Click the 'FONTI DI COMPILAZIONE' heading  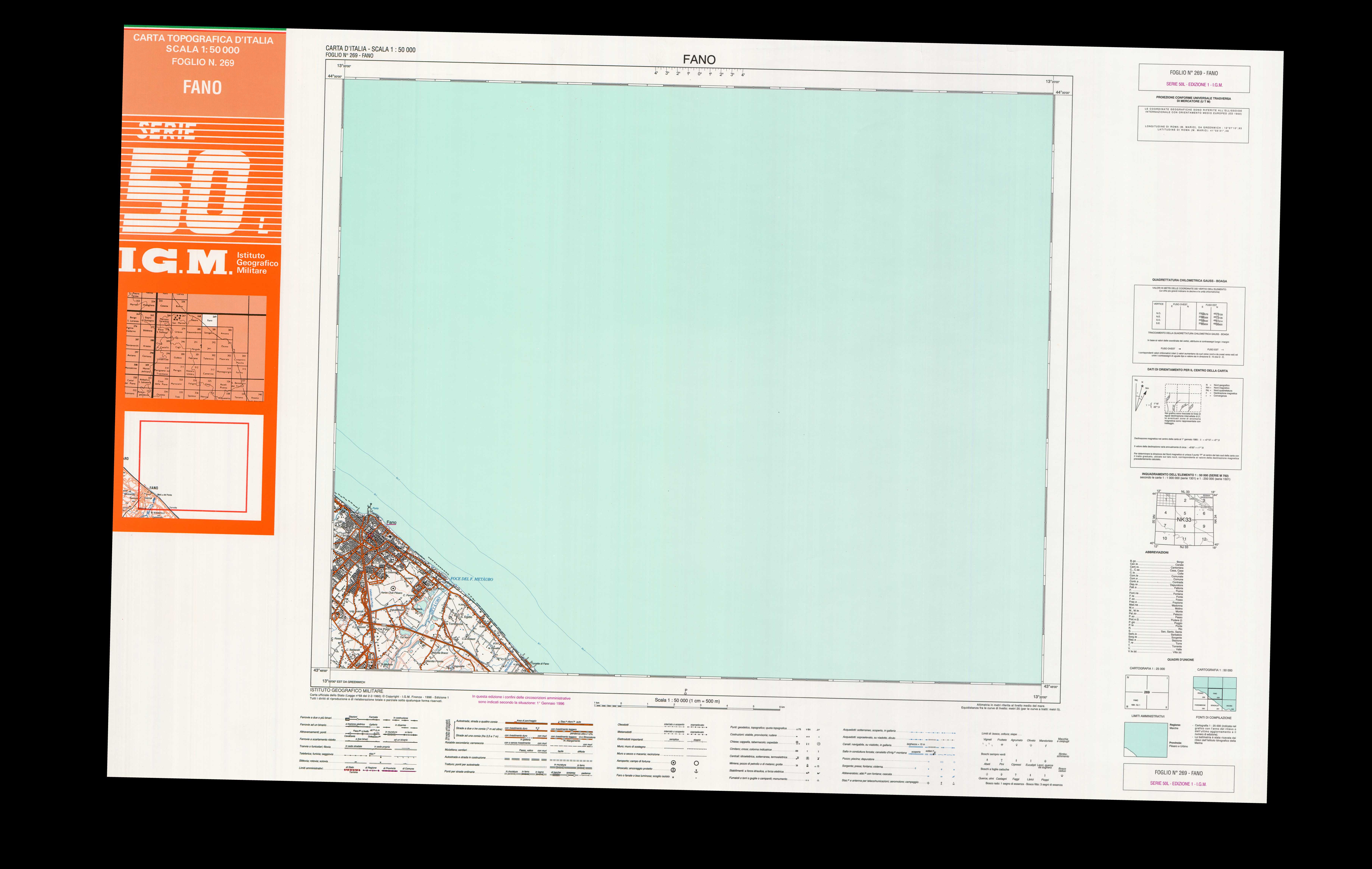1214,717
